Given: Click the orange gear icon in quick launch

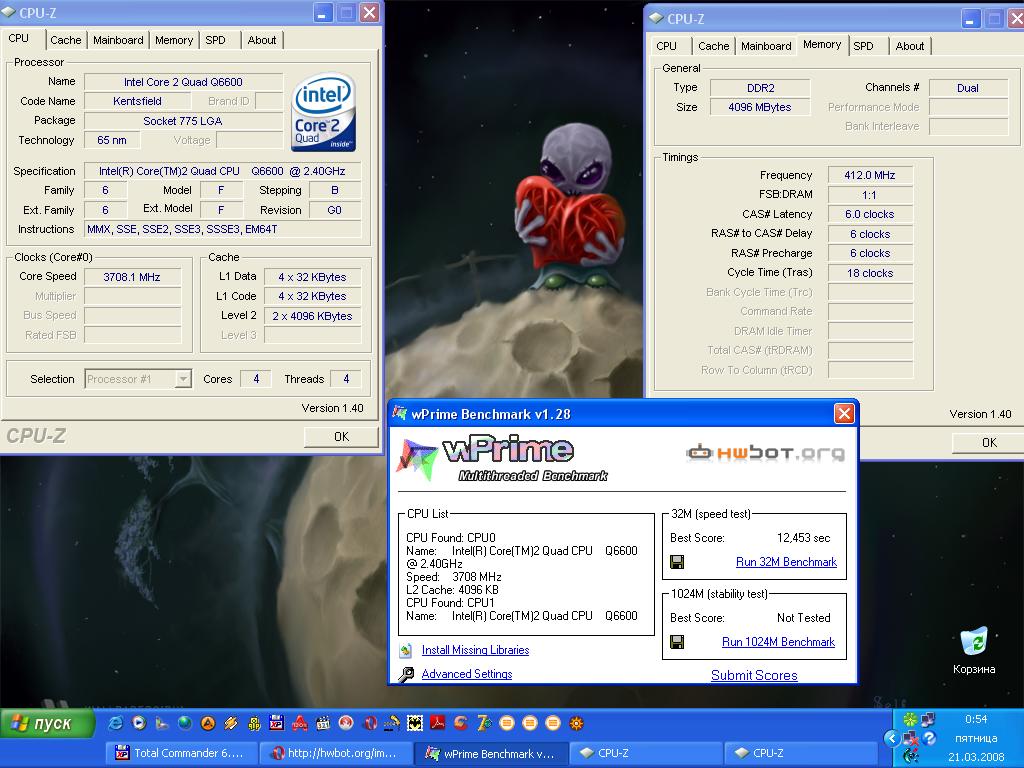Looking at the screenshot, I should click(576, 723).
